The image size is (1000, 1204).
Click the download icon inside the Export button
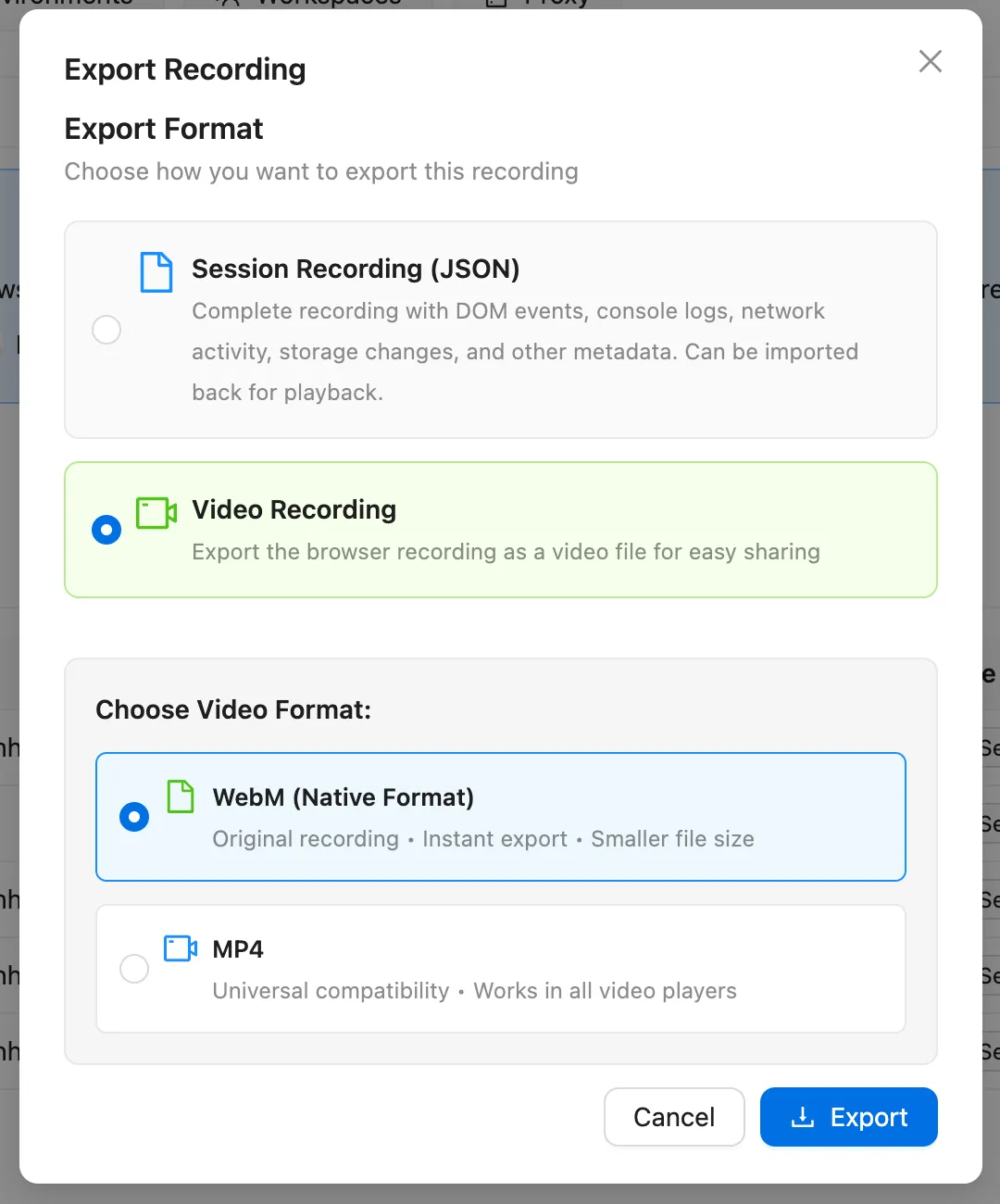point(802,1117)
